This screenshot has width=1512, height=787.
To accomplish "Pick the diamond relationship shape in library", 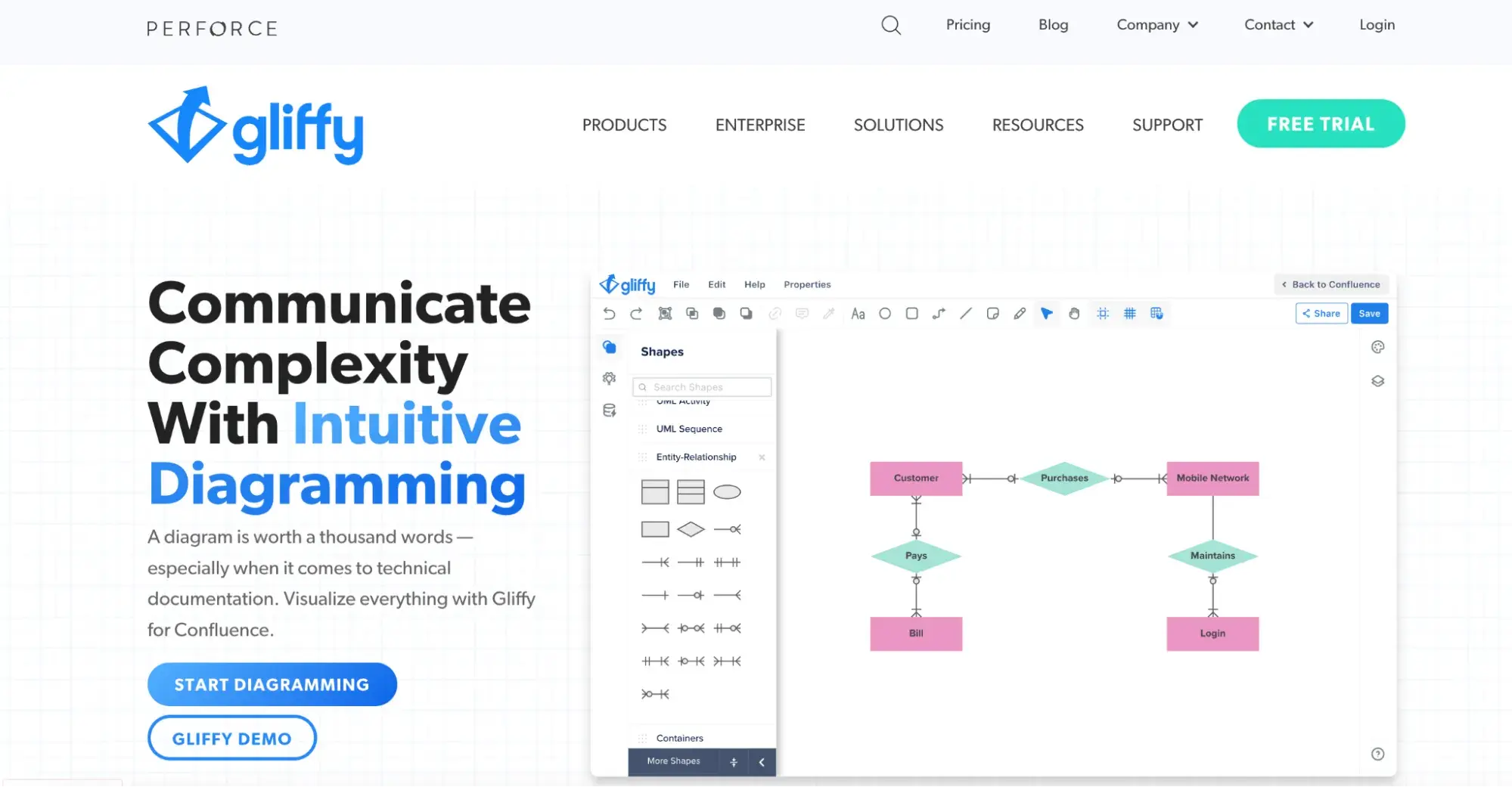I will click(x=691, y=529).
